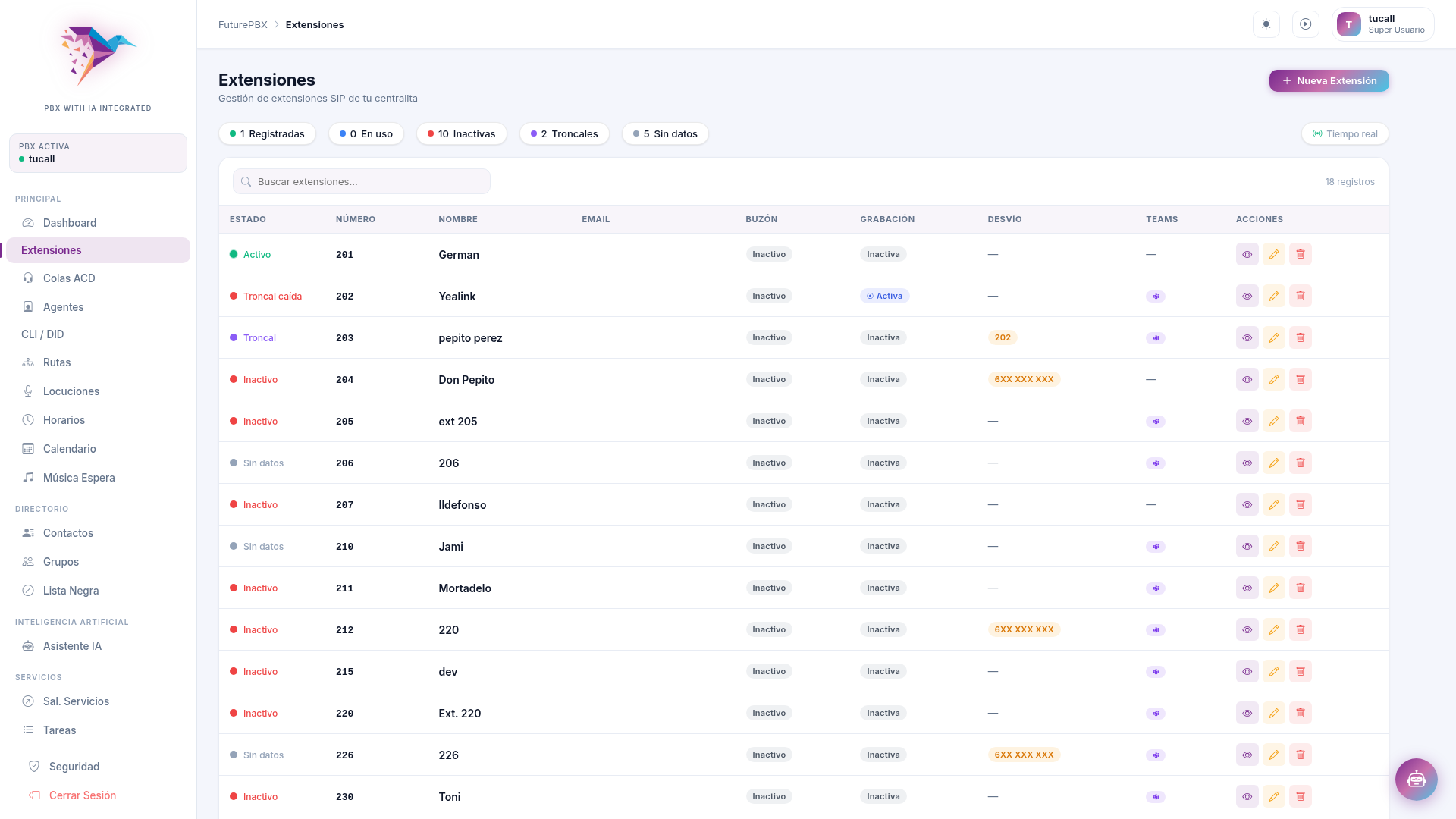Toggle Tiempo real live updates
Image resolution: width=1456 pixels, height=819 pixels.
[x=1345, y=133]
